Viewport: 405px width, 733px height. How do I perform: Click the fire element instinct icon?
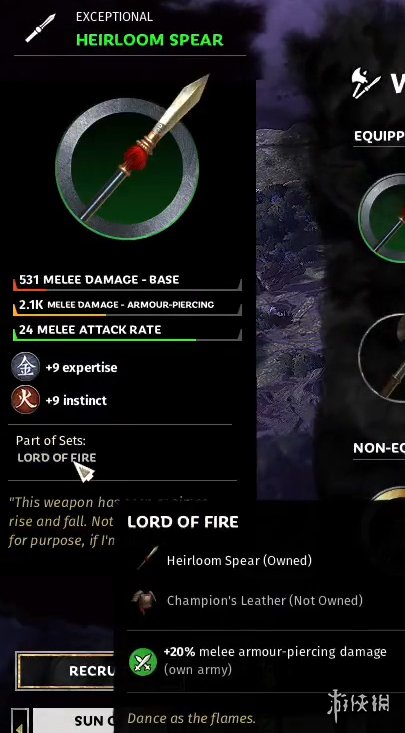[x=25, y=400]
